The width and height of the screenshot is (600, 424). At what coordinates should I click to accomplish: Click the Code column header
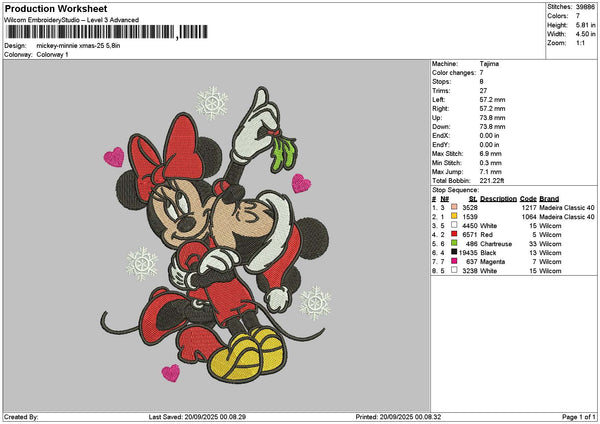(528, 199)
